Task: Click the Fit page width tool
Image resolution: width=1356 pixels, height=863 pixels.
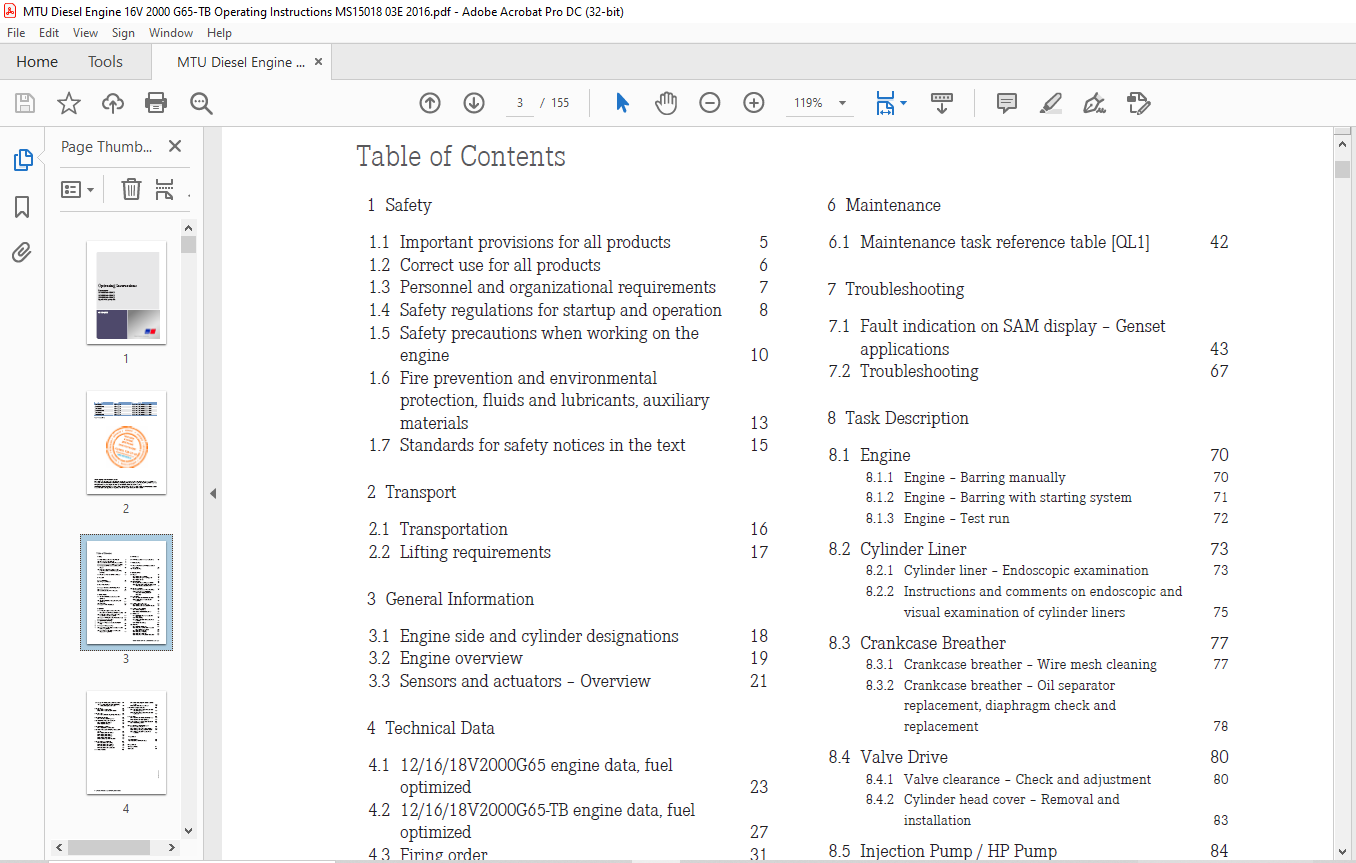Action: coord(885,103)
